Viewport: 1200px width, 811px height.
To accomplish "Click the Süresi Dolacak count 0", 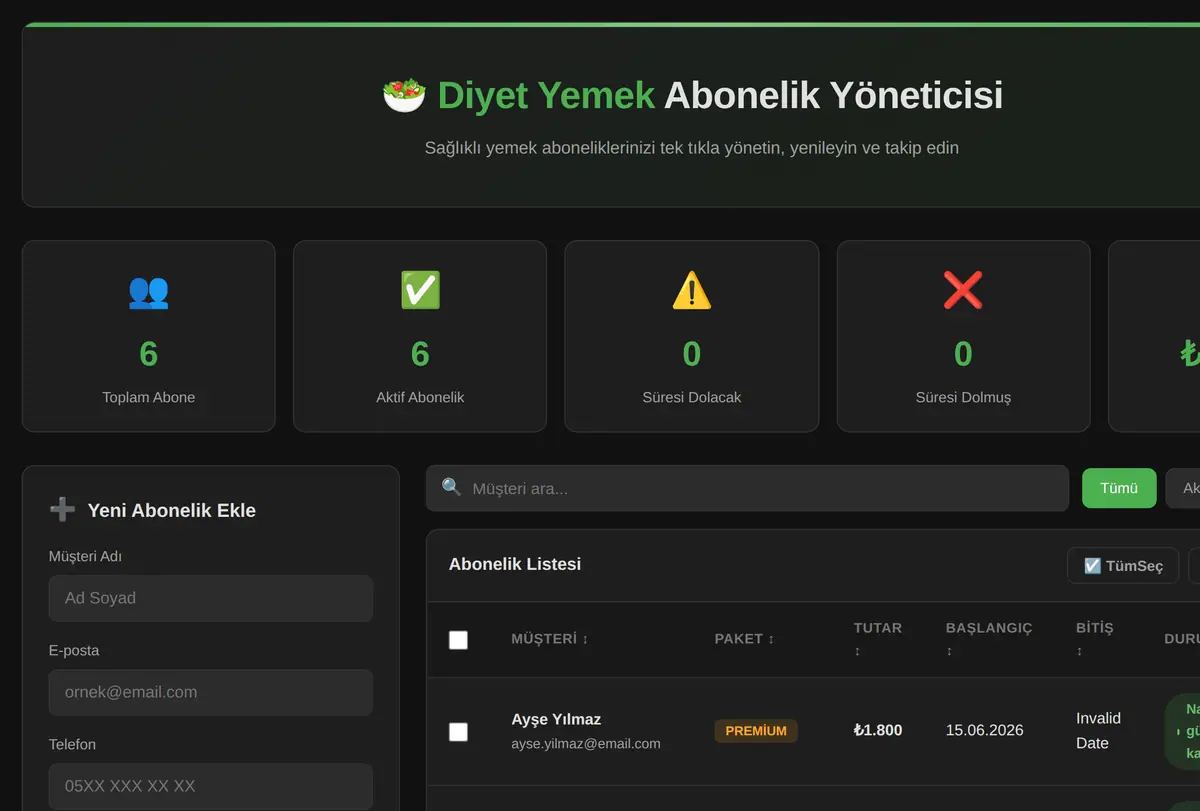I will point(692,354).
